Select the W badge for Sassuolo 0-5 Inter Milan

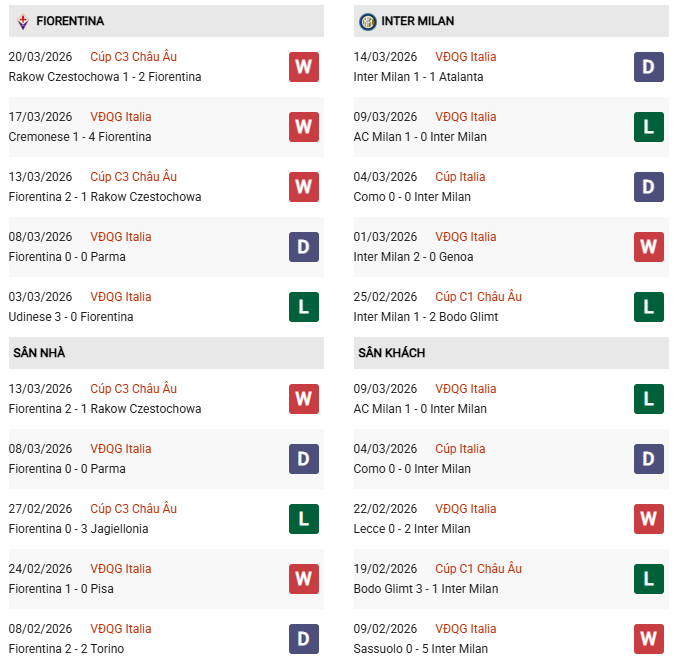[649, 639]
